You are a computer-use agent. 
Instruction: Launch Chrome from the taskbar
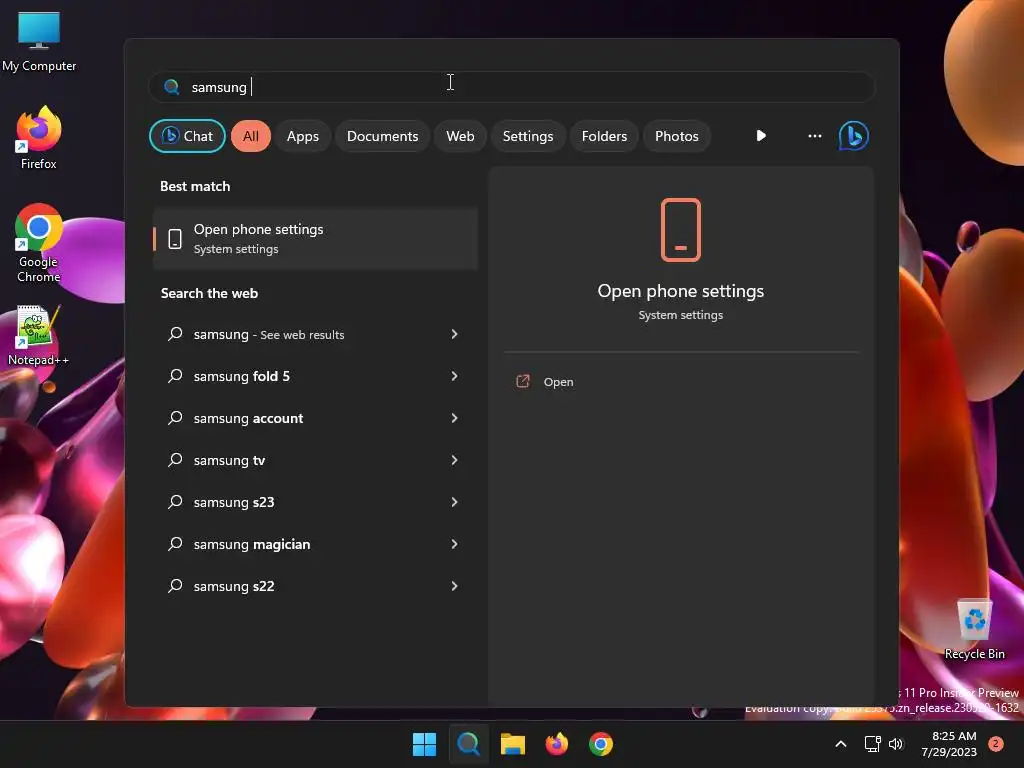(601, 744)
